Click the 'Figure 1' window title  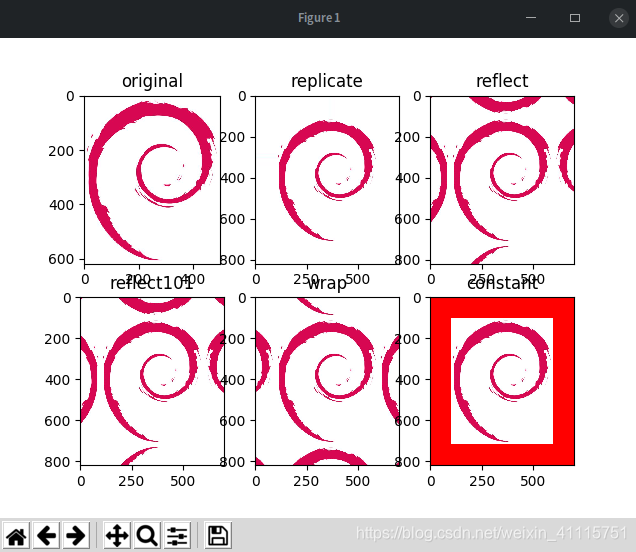319,18
